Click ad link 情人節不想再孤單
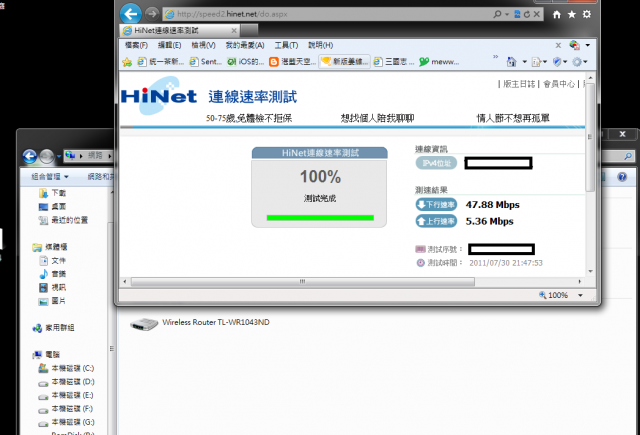Viewport: 640px width, 435px height. [x=513, y=118]
